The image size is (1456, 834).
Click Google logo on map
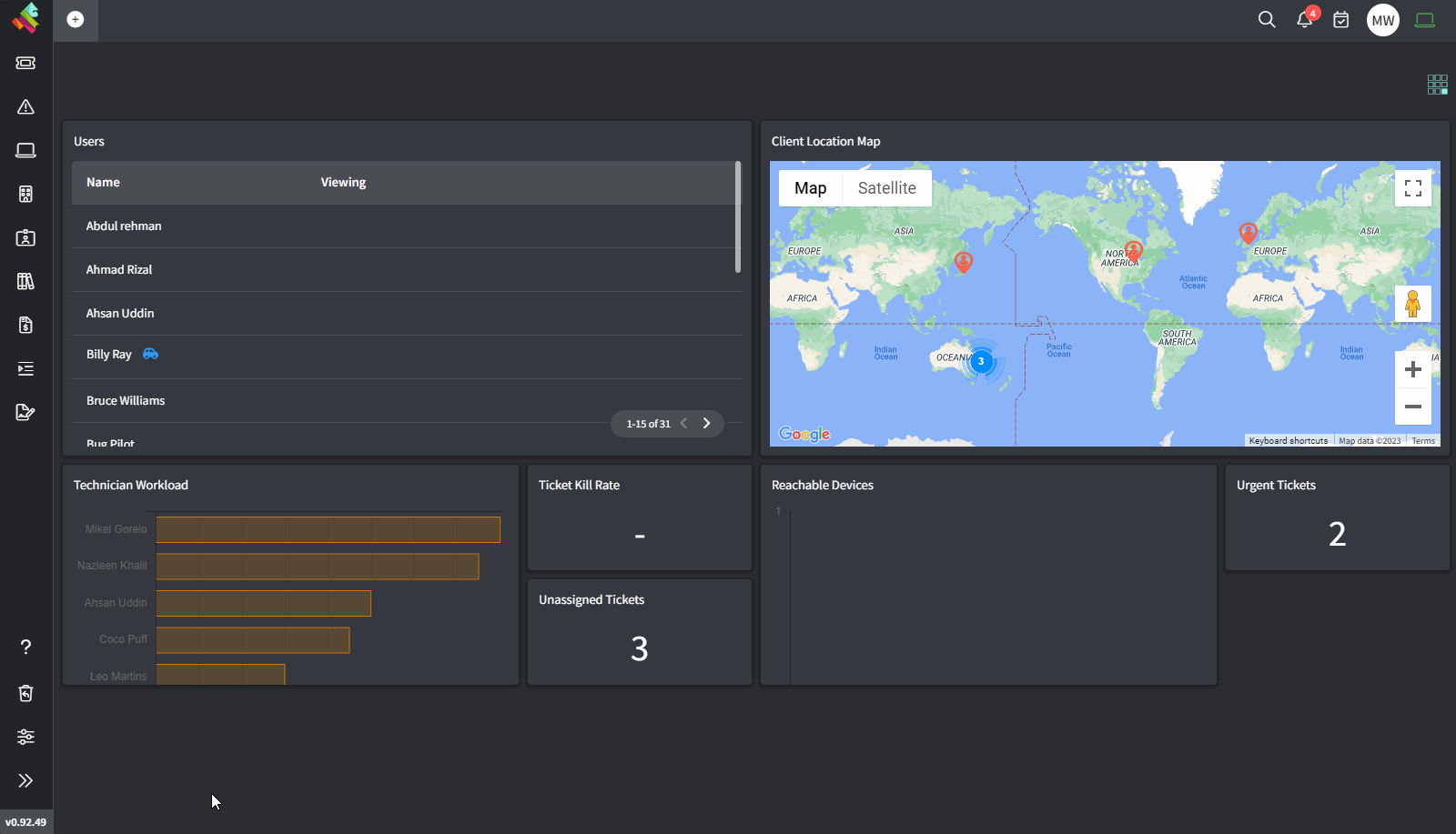(x=804, y=434)
